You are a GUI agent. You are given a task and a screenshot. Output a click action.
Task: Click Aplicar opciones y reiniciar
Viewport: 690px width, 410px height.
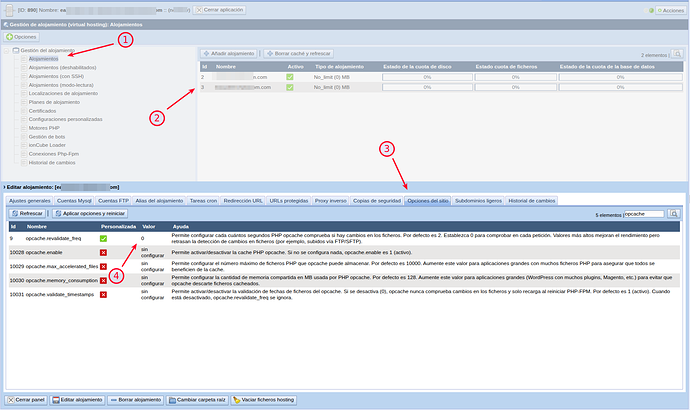[90, 214]
